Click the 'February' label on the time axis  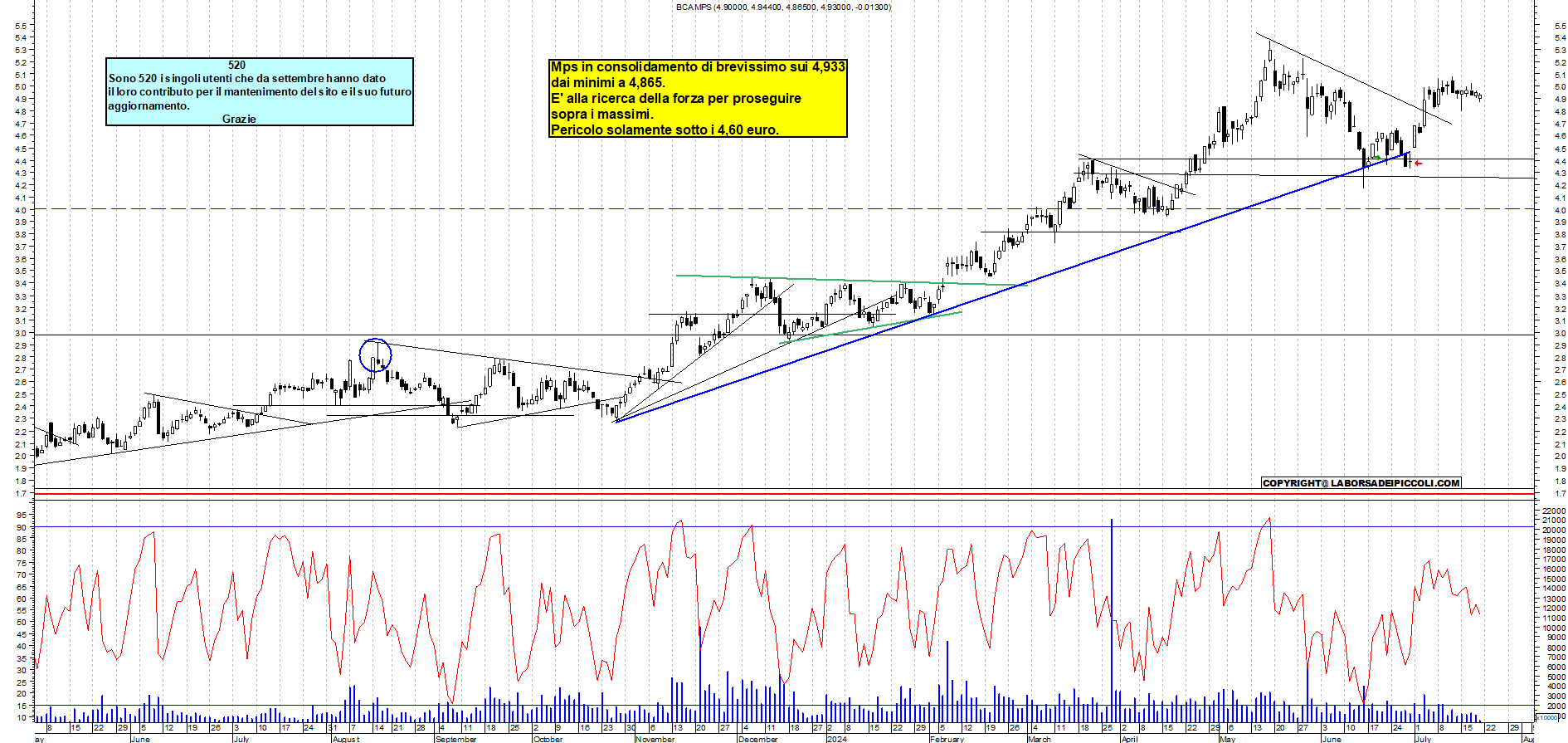[x=947, y=739]
